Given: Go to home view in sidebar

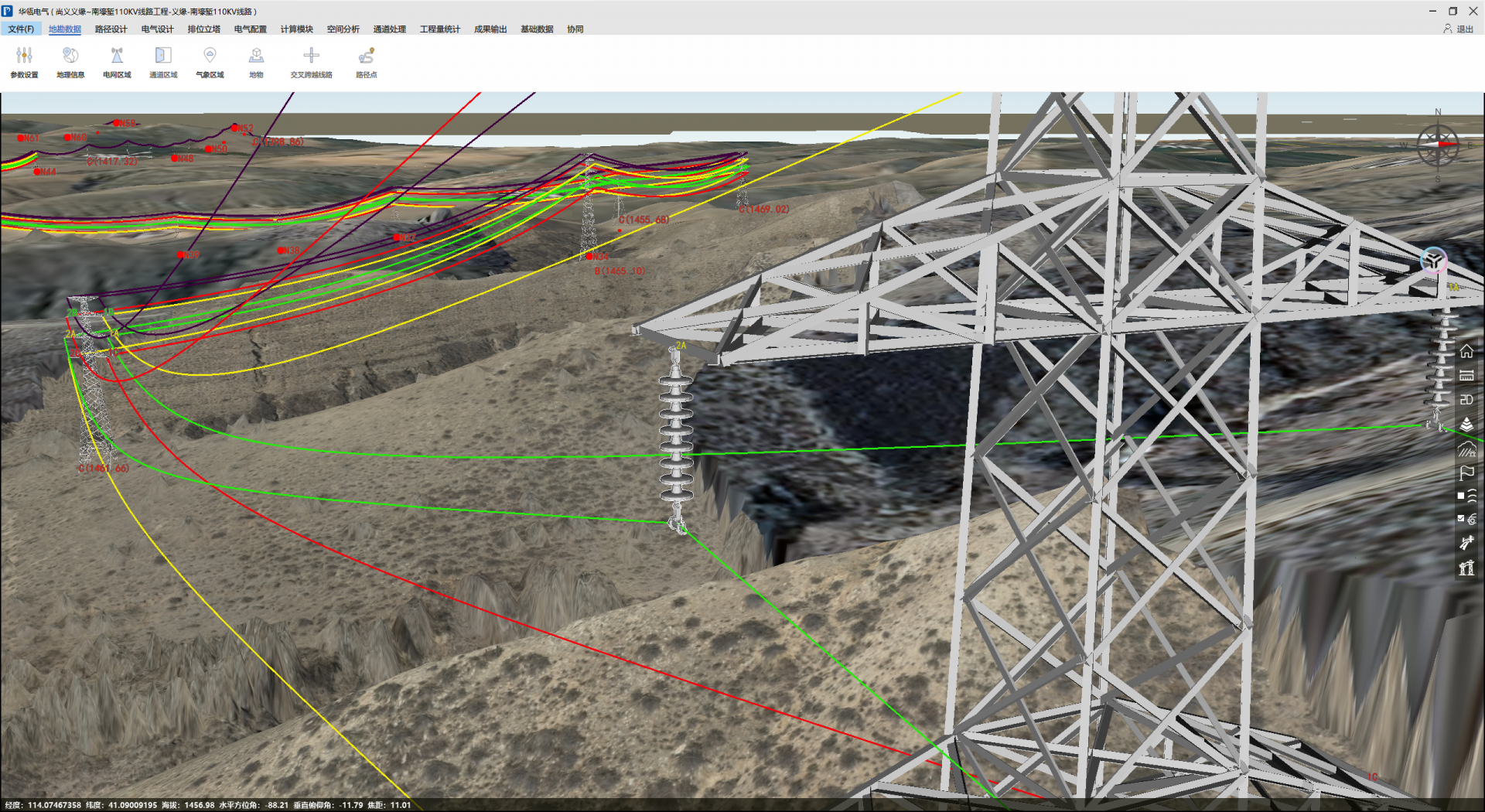Looking at the screenshot, I should coord(1466,352).
